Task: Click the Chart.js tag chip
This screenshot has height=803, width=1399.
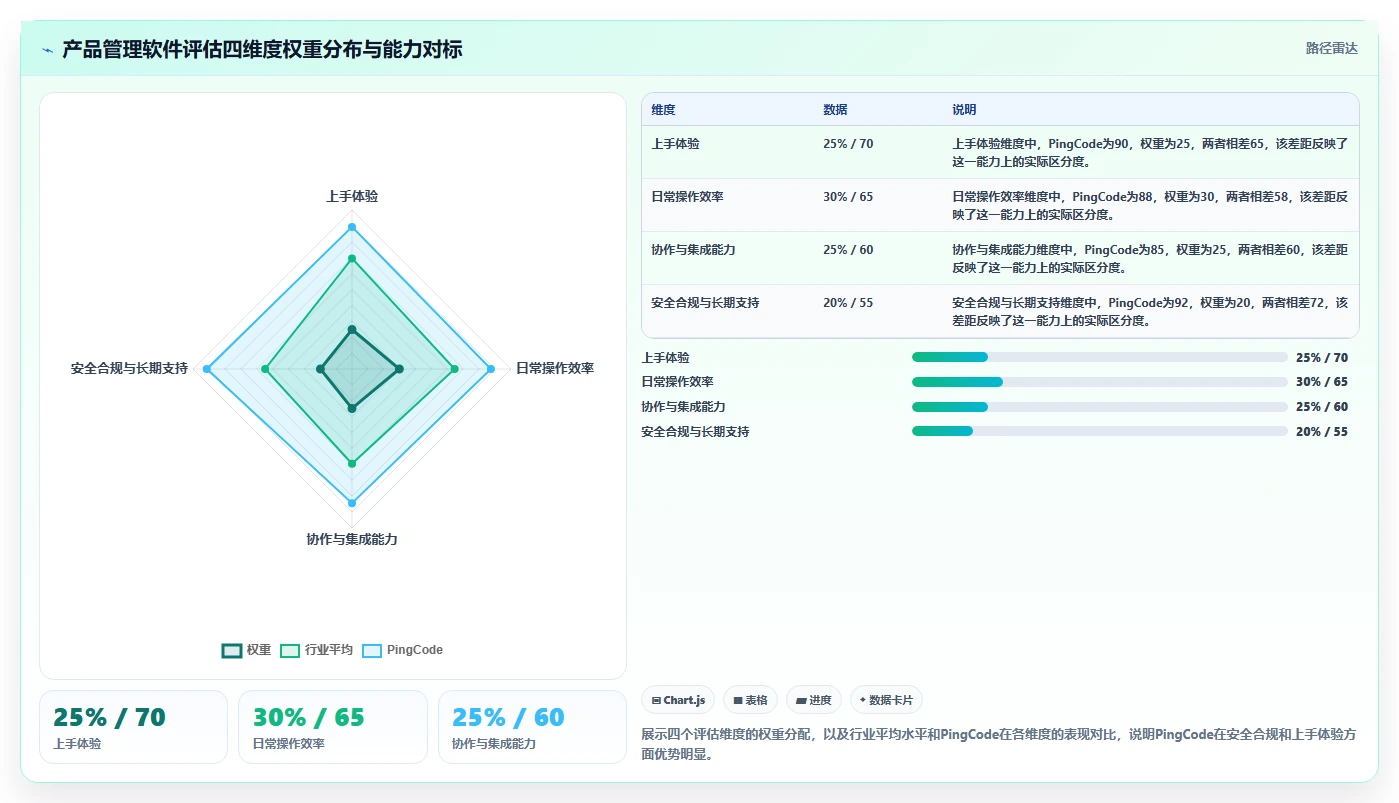Action: click(678, 700)
